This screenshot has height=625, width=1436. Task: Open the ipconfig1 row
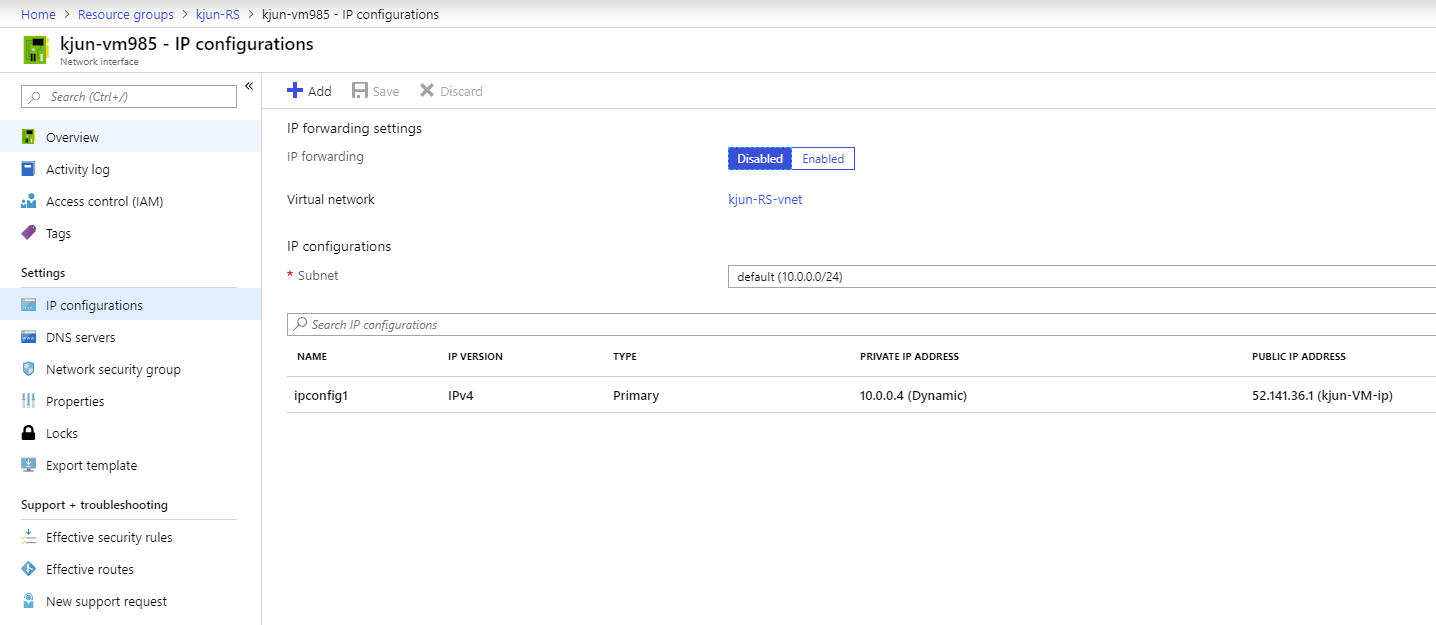(x=861, y=395)
